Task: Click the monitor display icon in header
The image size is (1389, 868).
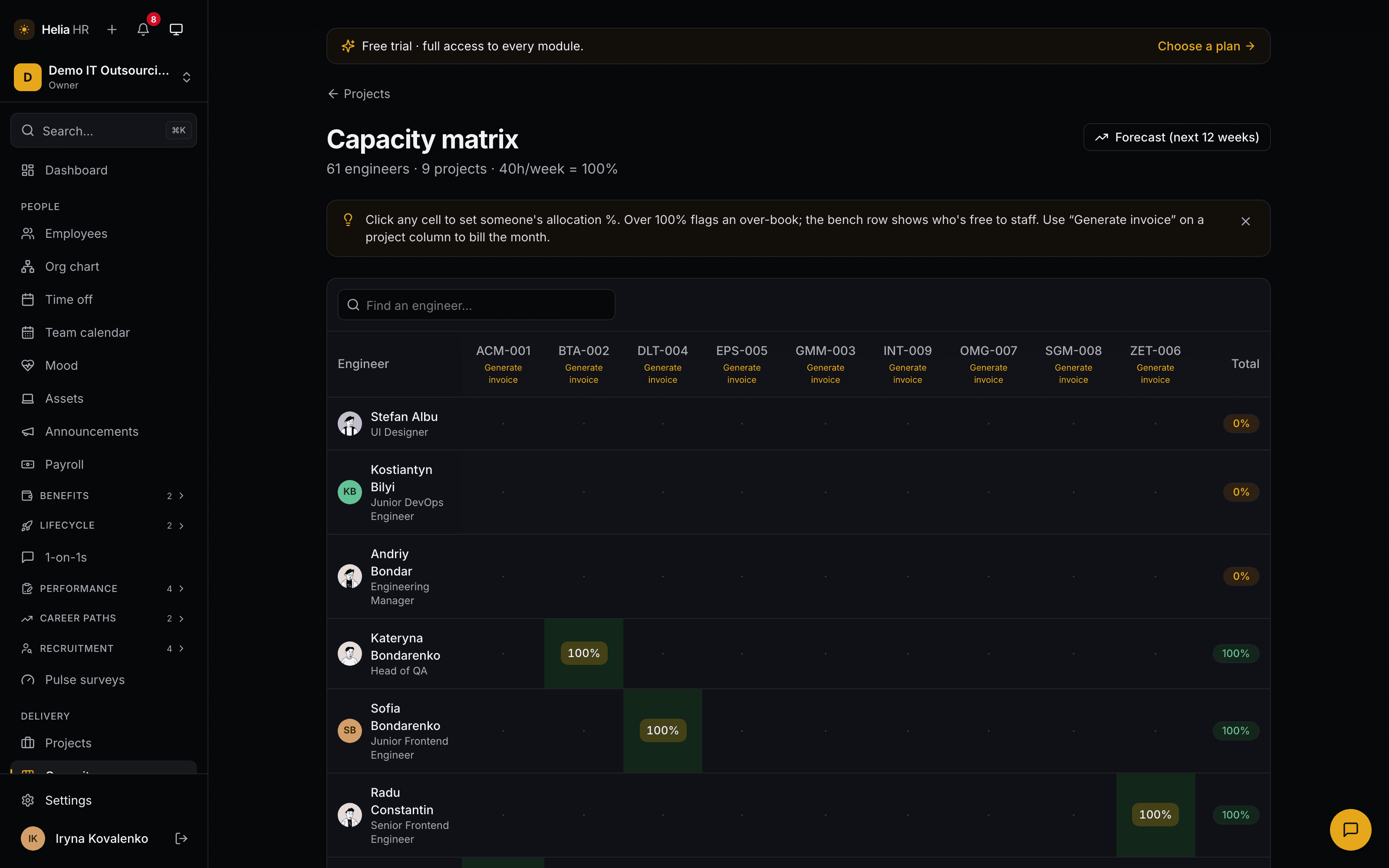Action: tap(176, 29)
